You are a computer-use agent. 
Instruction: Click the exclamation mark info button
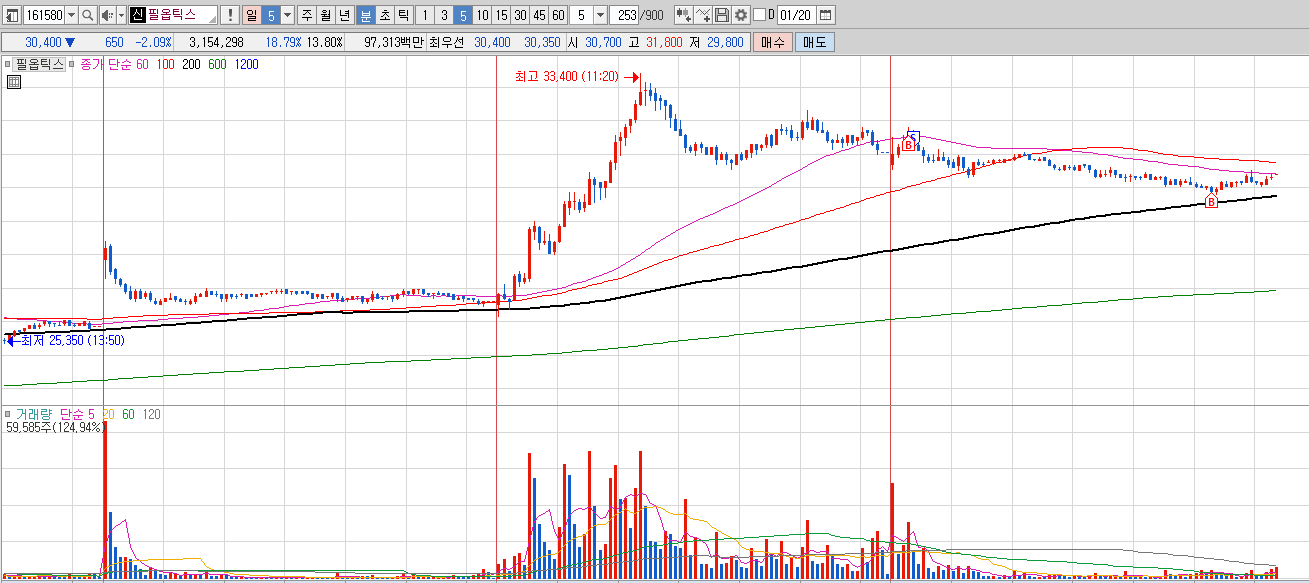click(231, 15)
